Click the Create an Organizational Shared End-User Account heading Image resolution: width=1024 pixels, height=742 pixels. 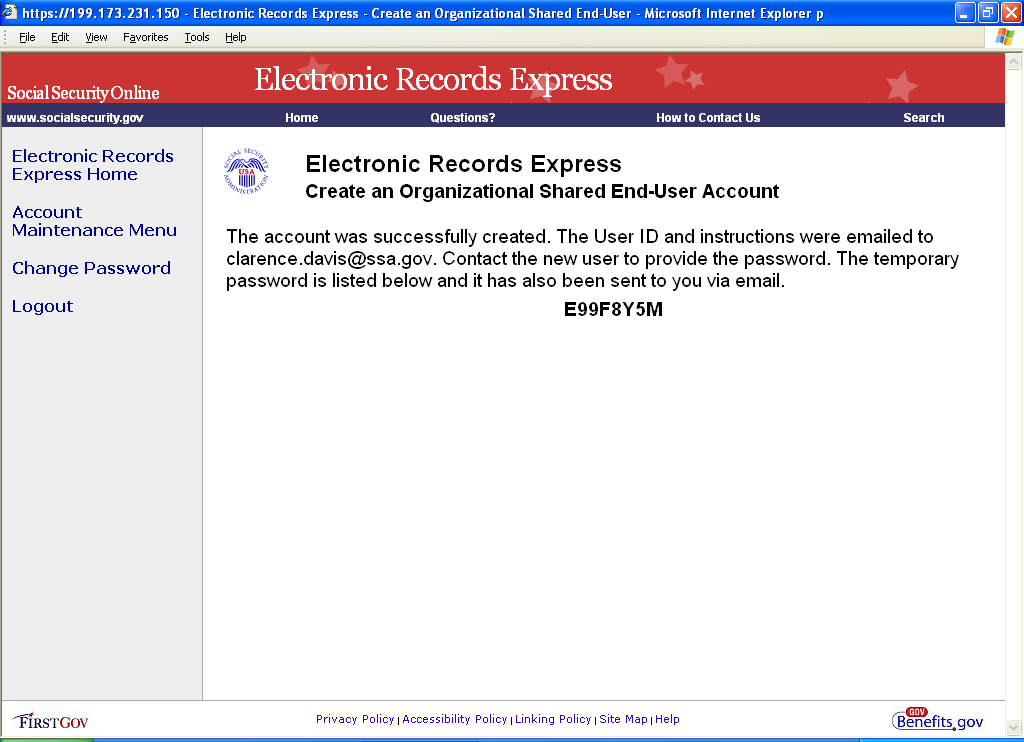click(542, 191)
